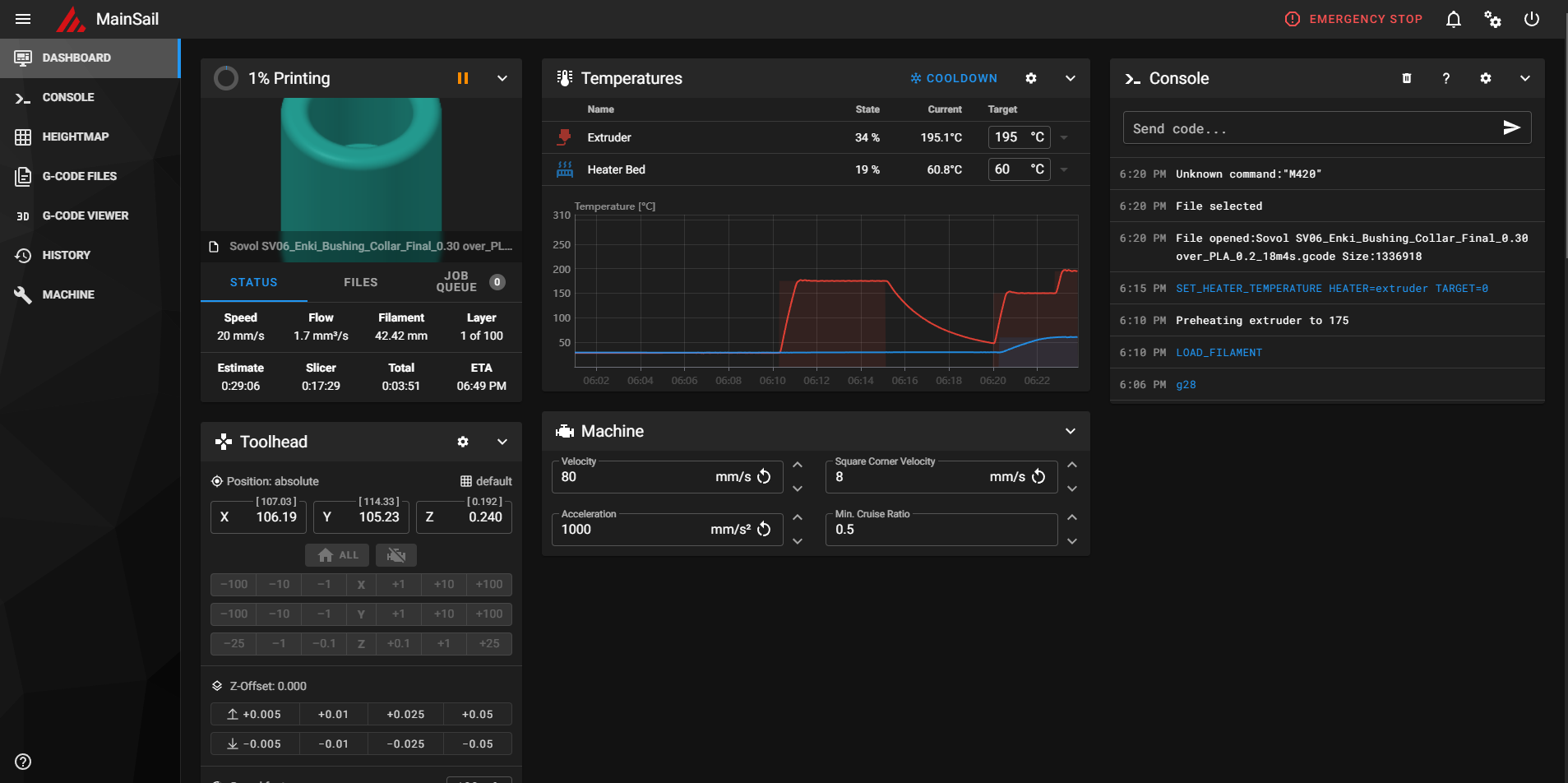This screenshot has width=1568, height=783.
Task: Open console help question mark
Action: pos(1446,78)
